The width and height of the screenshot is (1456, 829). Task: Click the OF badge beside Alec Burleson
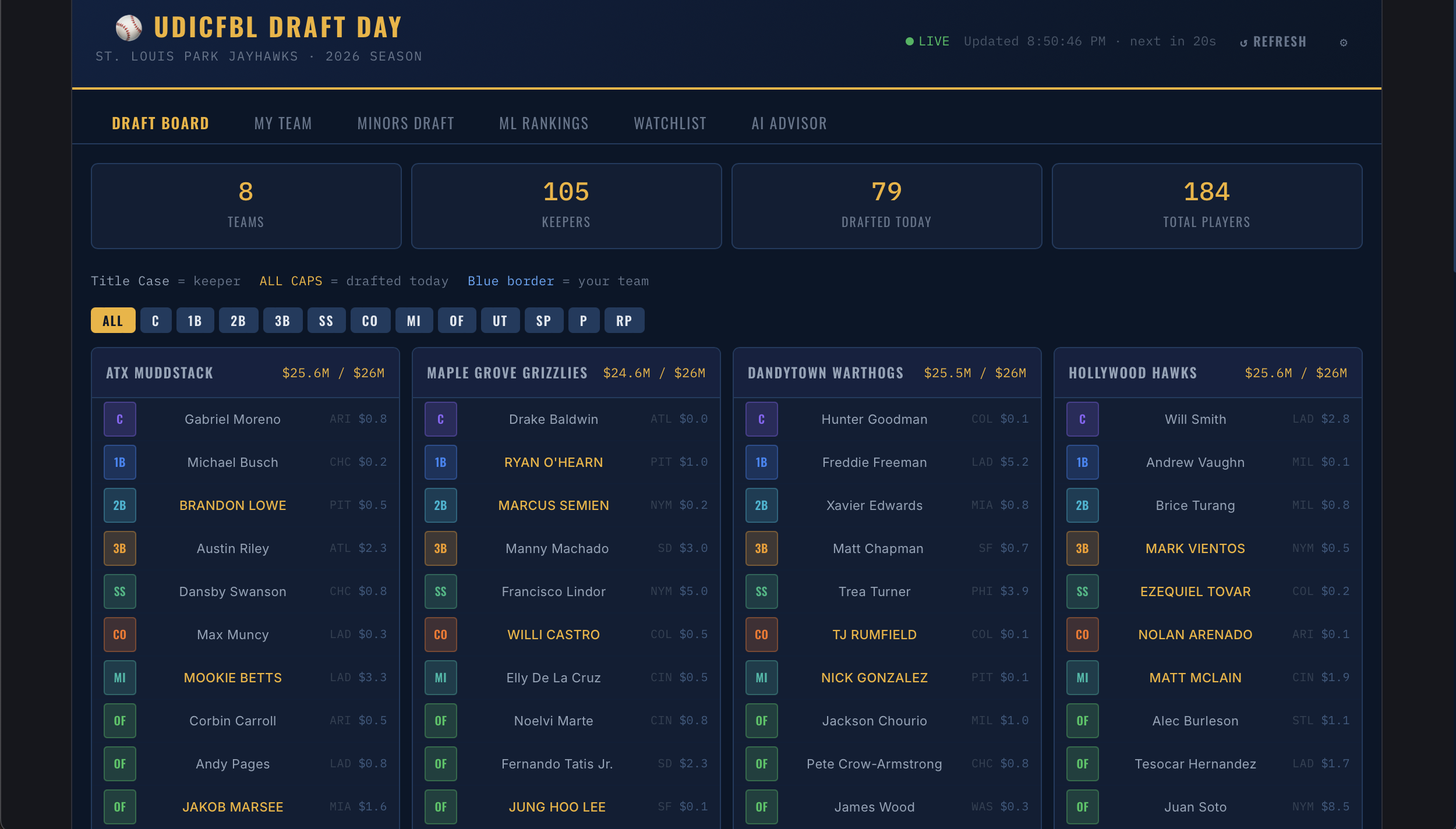[1083, 721]
